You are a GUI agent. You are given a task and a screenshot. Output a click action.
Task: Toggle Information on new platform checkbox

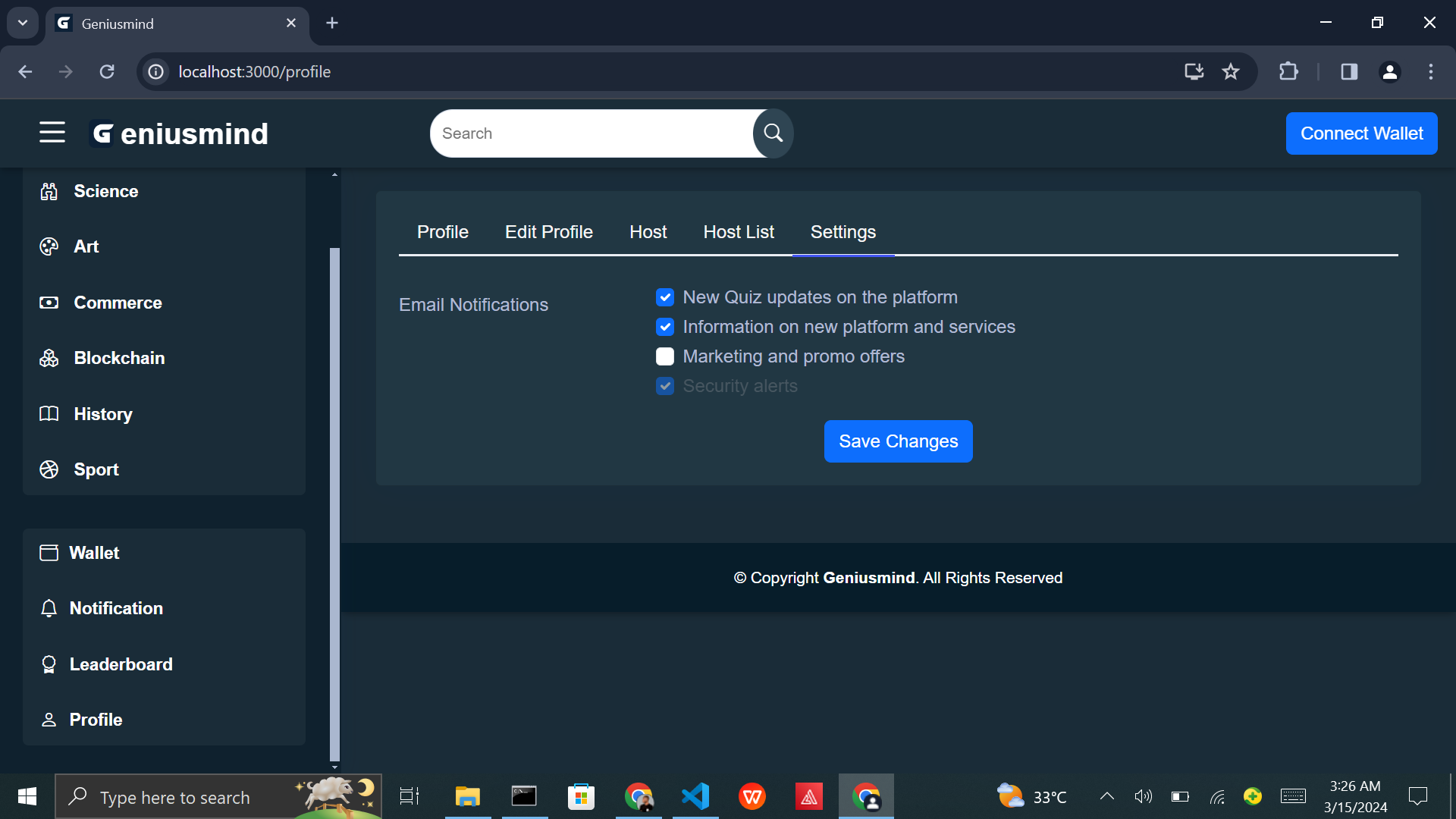[x=665, y=327]
